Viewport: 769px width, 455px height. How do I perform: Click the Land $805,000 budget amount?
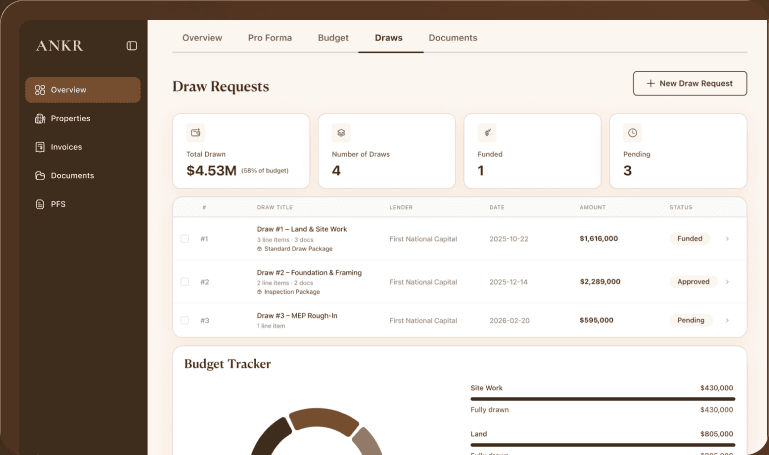pyautogui.click(x=717, y=434)
